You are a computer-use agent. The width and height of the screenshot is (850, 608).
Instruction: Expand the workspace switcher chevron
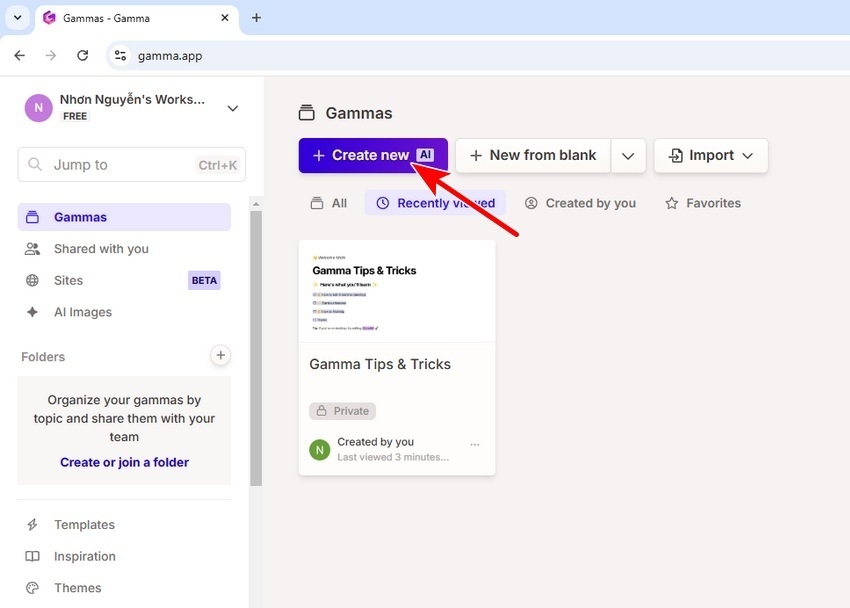[x=233, y=108]
